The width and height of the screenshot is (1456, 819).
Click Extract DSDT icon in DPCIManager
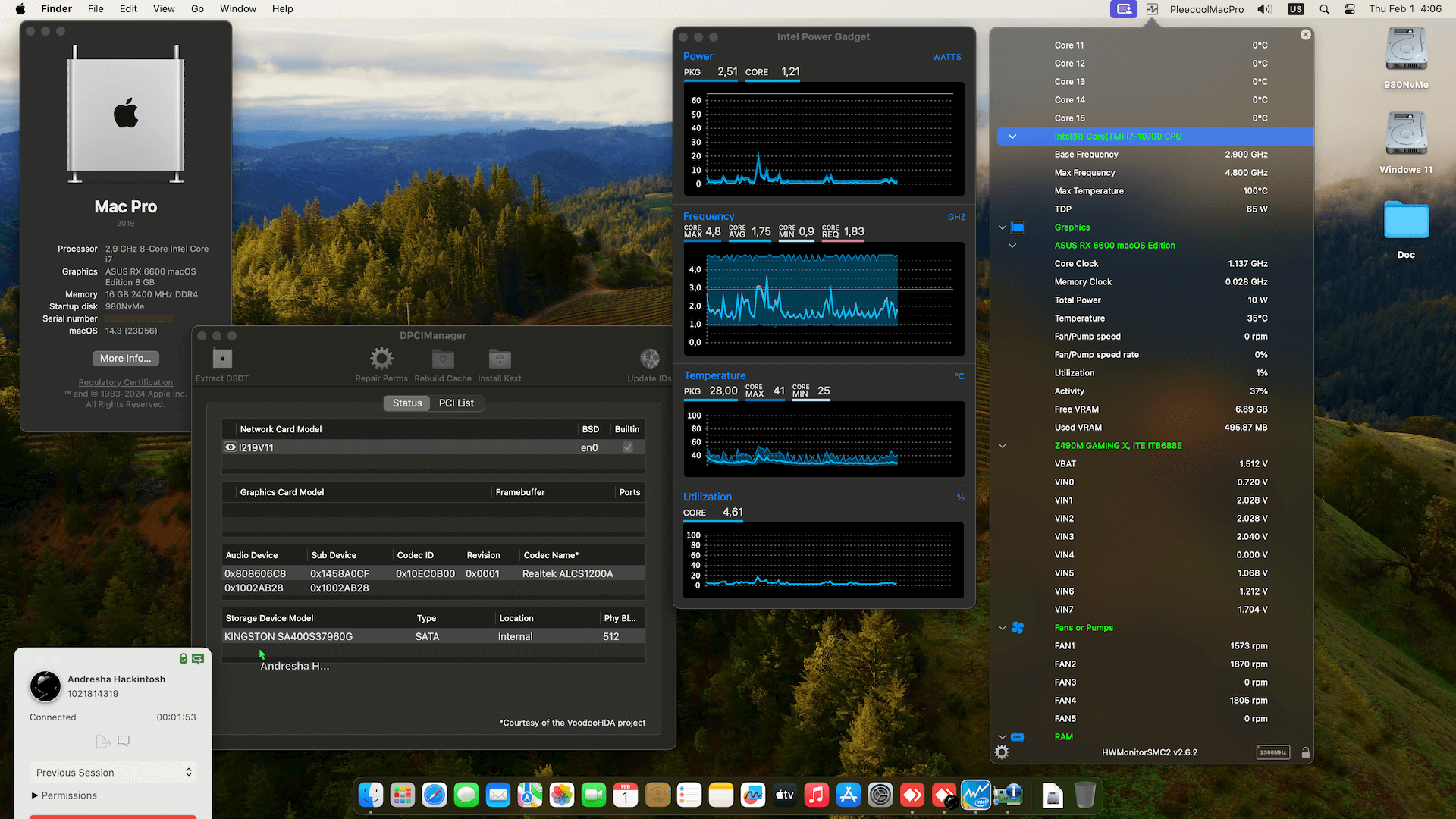(x=222, y=359)
